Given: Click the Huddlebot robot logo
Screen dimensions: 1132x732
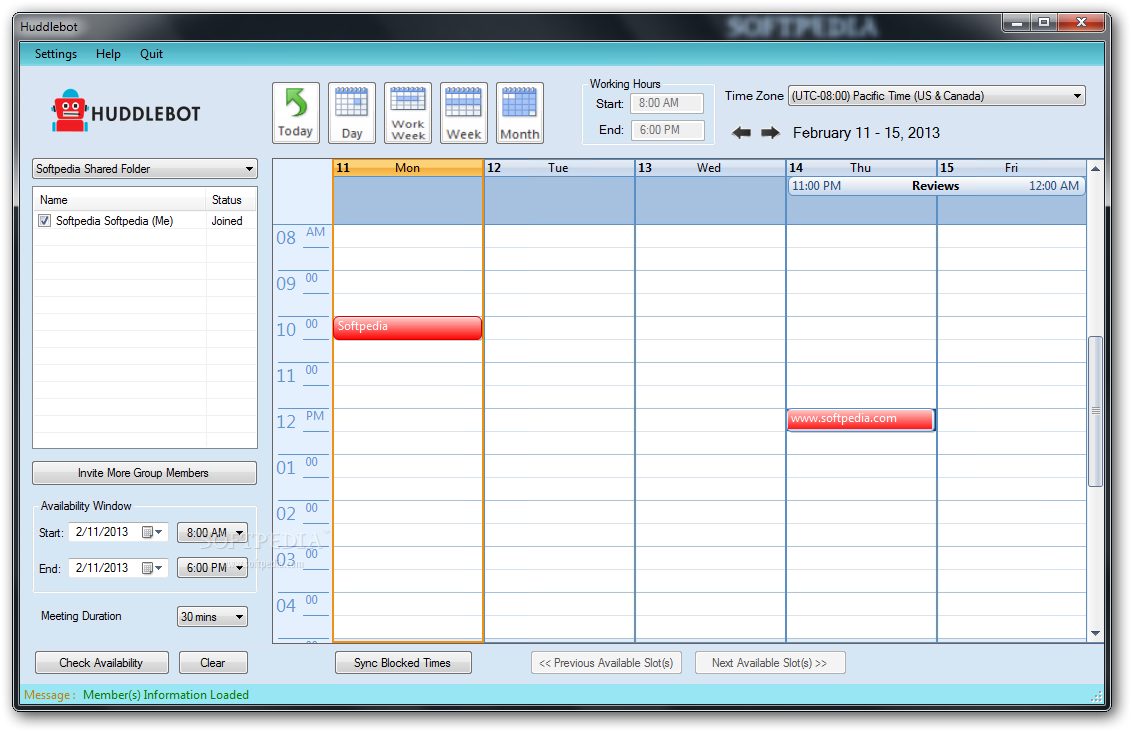Looking at the screenshot, I should click(x=69, y=111).
